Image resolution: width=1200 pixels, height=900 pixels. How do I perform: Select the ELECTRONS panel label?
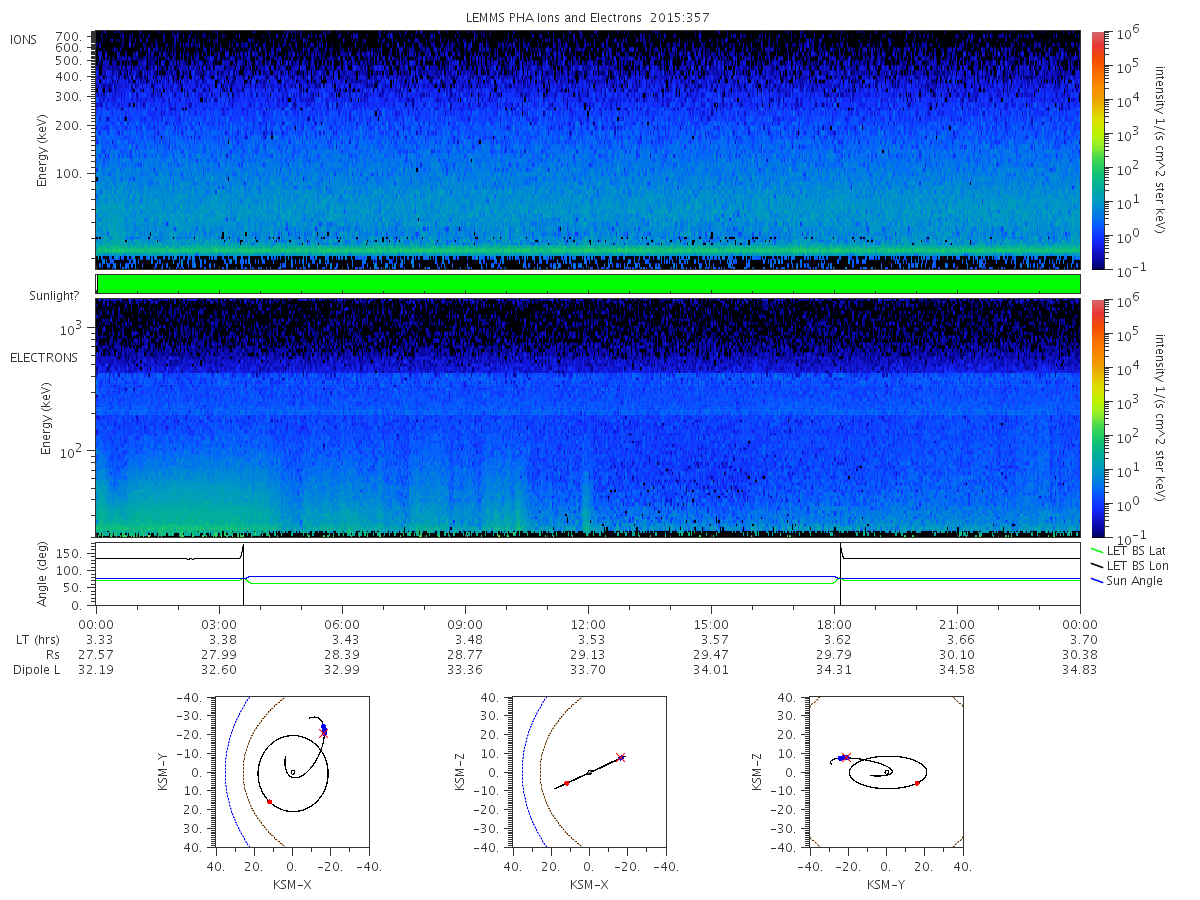coord(44,358)
